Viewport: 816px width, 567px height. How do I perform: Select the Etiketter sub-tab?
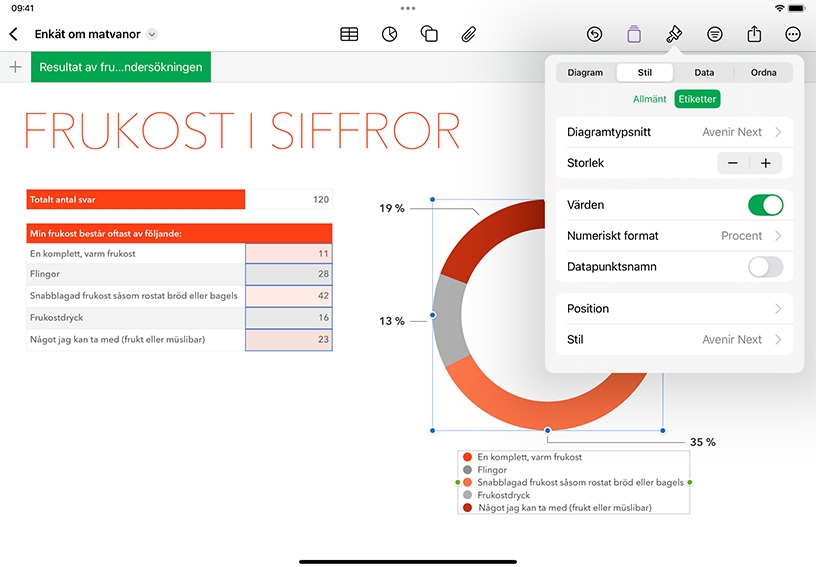(697, 99)
